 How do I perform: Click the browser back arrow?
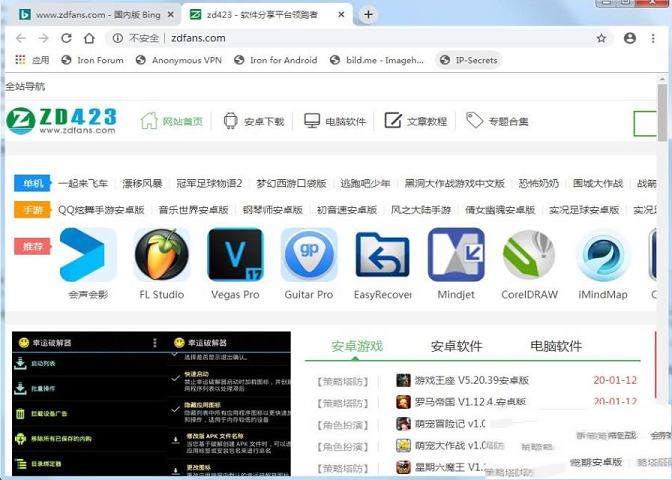21,38
